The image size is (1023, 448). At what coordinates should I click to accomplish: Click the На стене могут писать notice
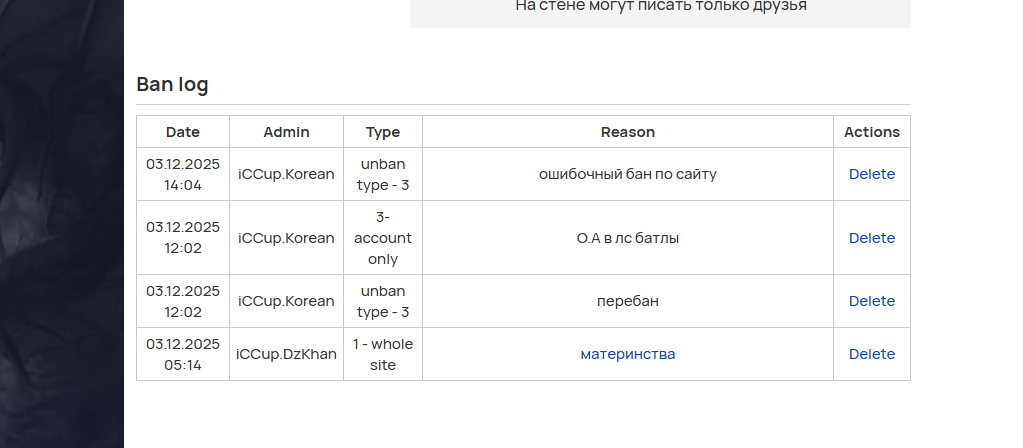660,6
